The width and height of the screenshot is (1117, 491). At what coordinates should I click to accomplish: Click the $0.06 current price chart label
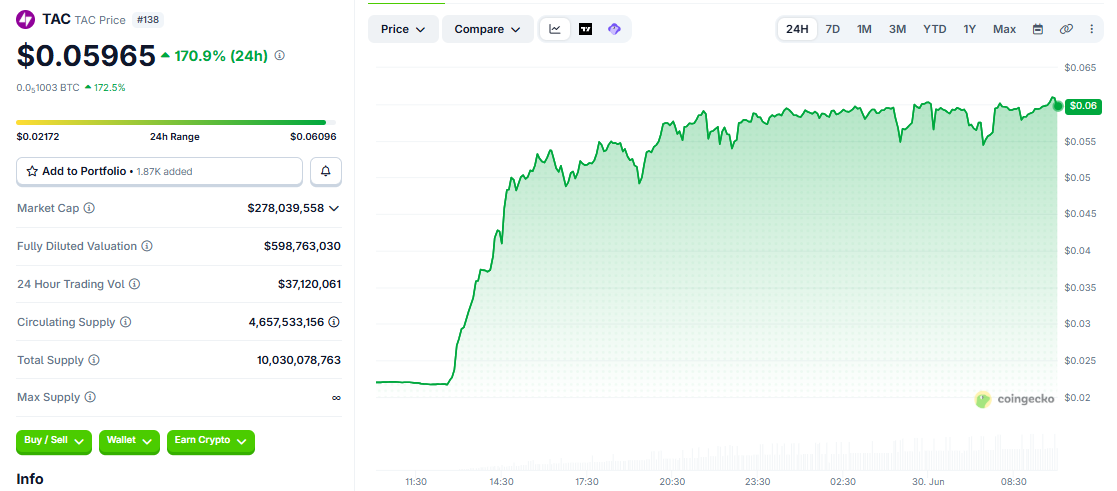(1084, 106)
